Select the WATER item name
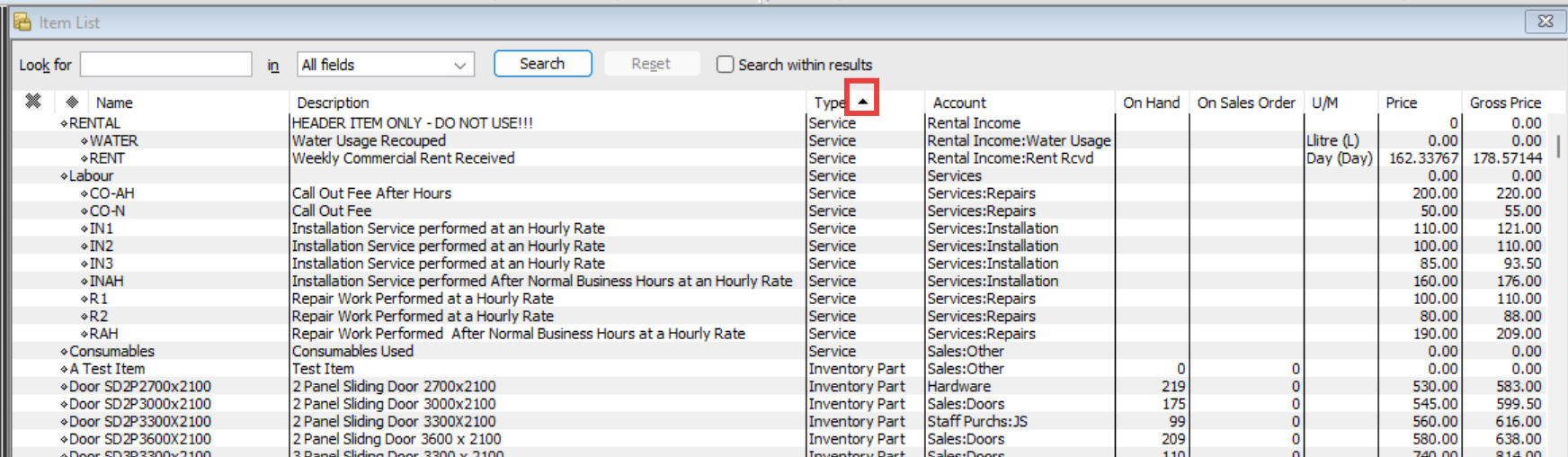Screen dimensions: 1568x457 113,141
